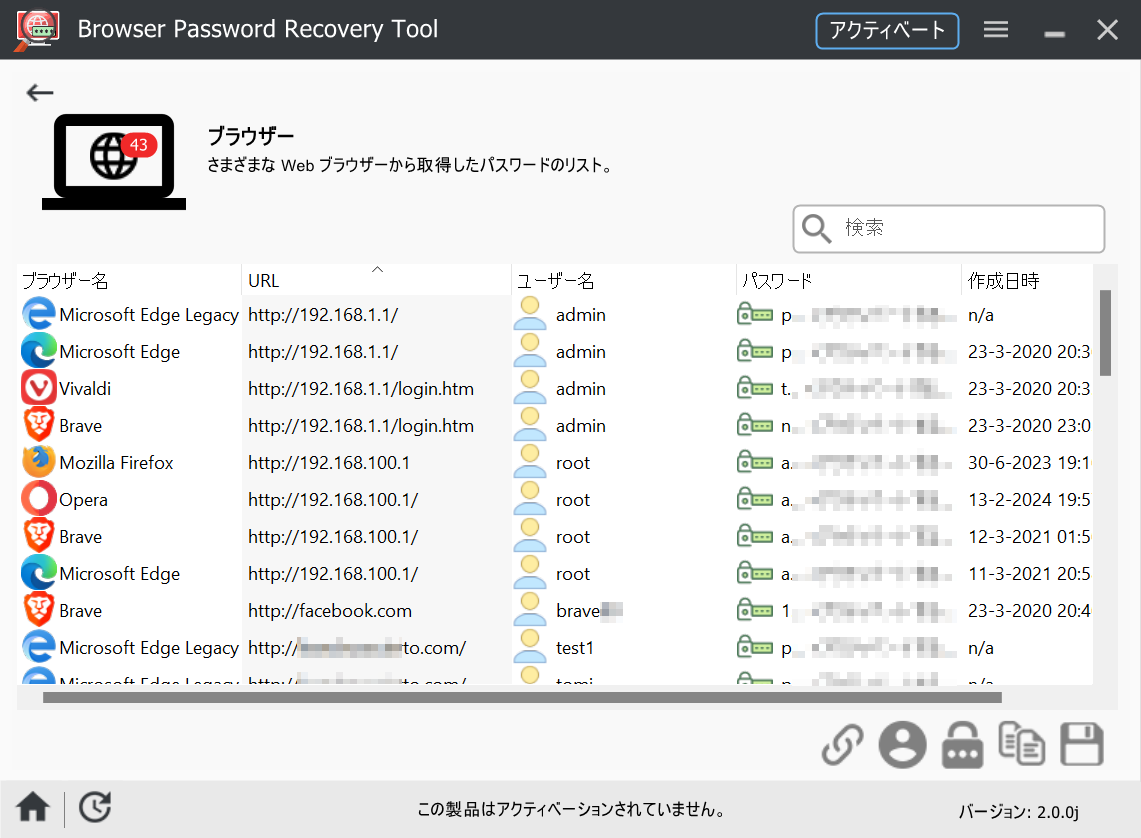Click the horizontal scrollbar of the table
This screenshot has height=838, width=1141.
522,698
